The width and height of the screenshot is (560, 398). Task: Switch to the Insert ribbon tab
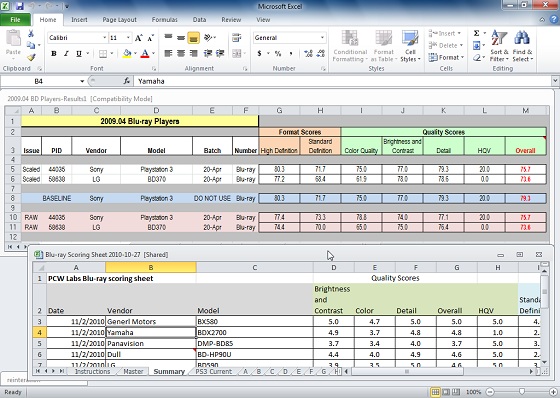click(x=79, y=20)
